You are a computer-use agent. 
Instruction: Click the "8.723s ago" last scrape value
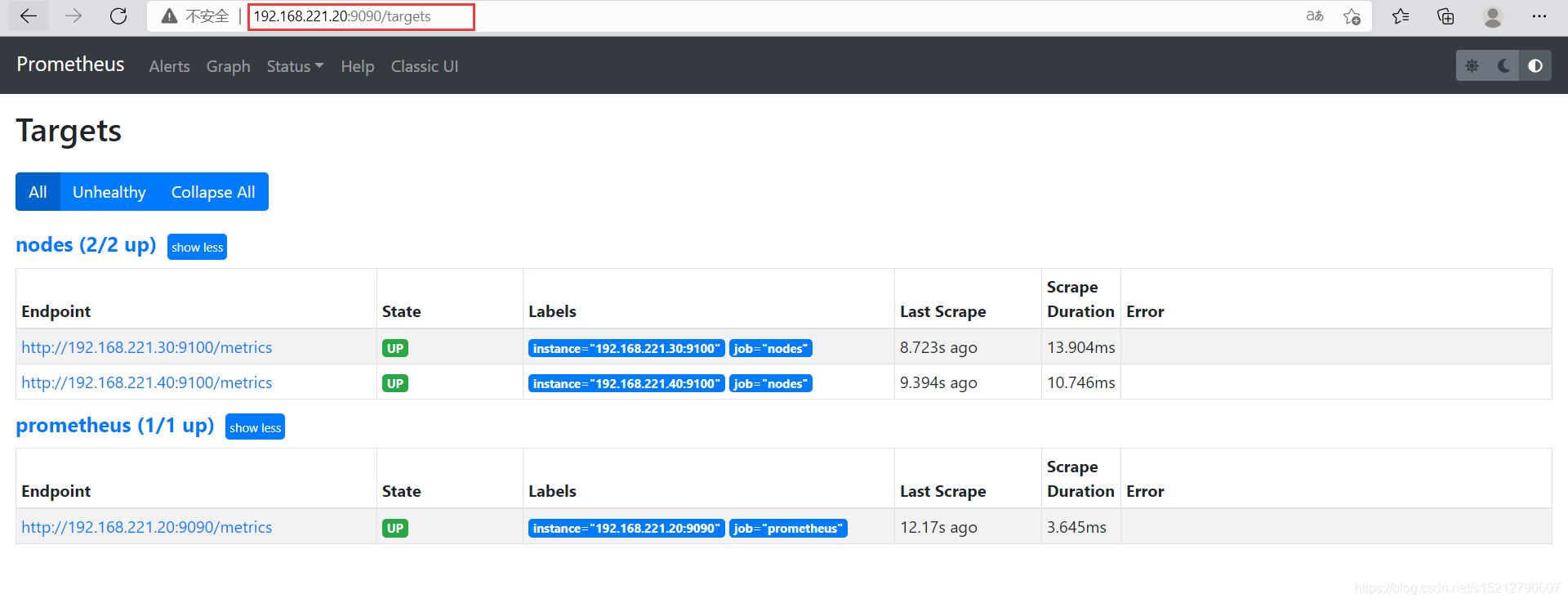pyautogui.click(x=938, y=347)
